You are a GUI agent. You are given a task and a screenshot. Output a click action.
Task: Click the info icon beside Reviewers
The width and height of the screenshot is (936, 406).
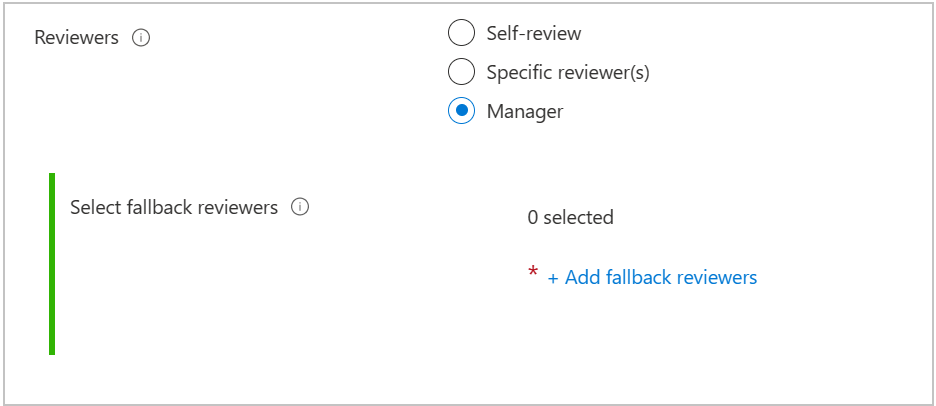click(141, 38)
